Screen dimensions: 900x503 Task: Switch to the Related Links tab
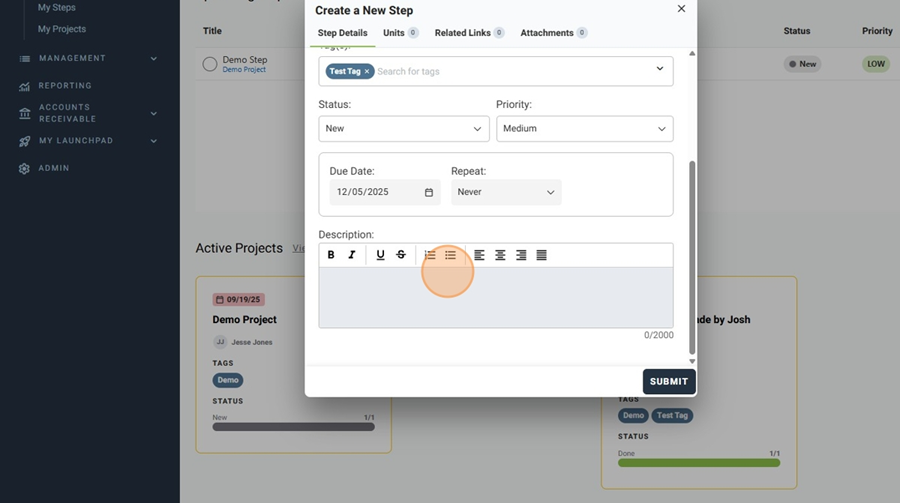pos(470,33)
